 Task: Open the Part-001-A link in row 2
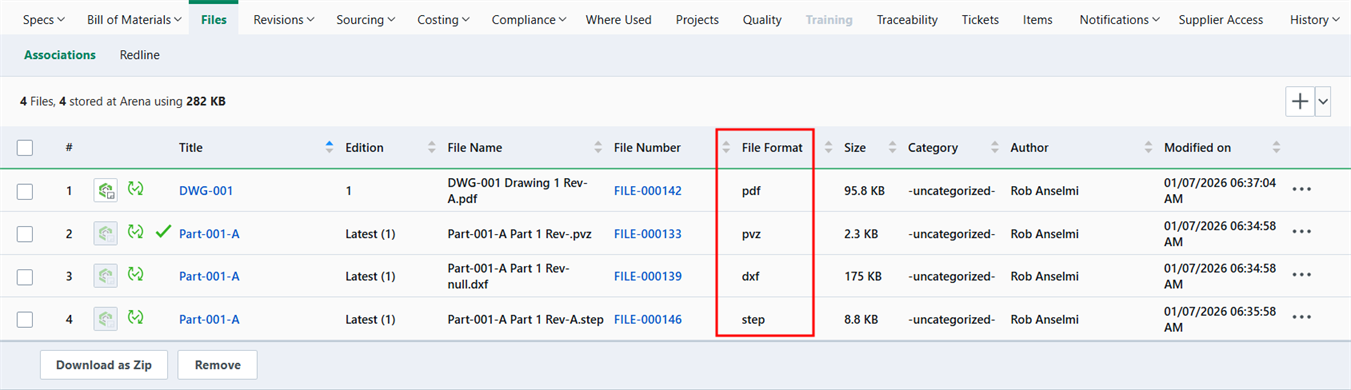[x=209, y=233]
